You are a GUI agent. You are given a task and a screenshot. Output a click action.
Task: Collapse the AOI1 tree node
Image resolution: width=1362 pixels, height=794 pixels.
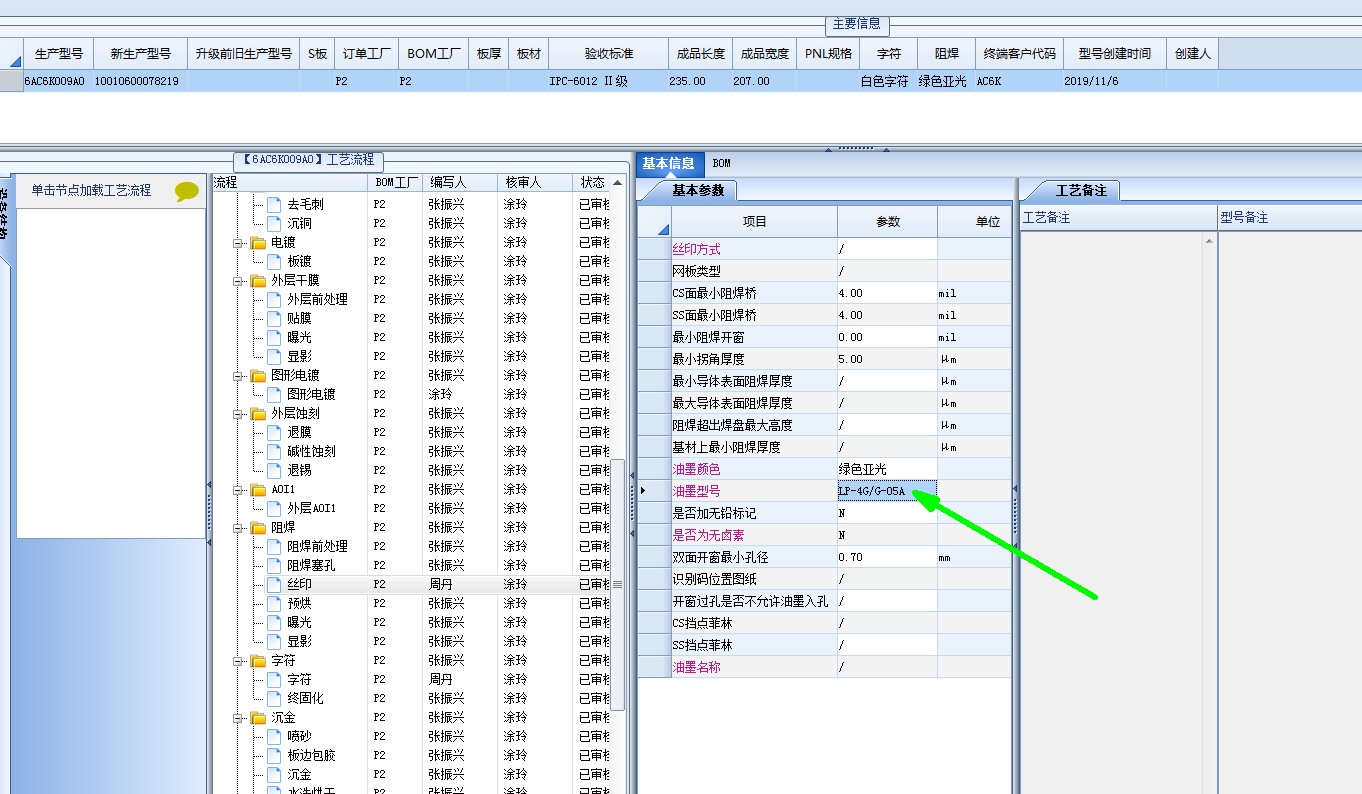240,490
